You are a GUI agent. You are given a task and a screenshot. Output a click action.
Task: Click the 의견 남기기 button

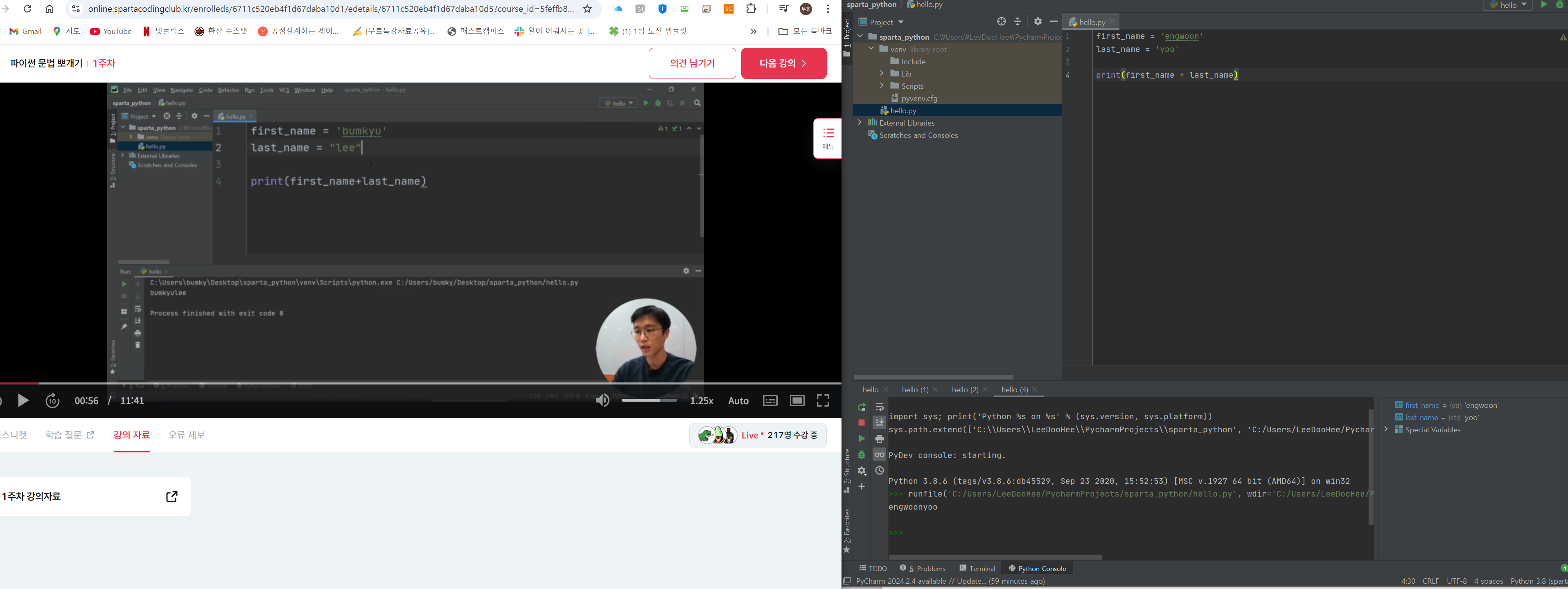(692, 63)
